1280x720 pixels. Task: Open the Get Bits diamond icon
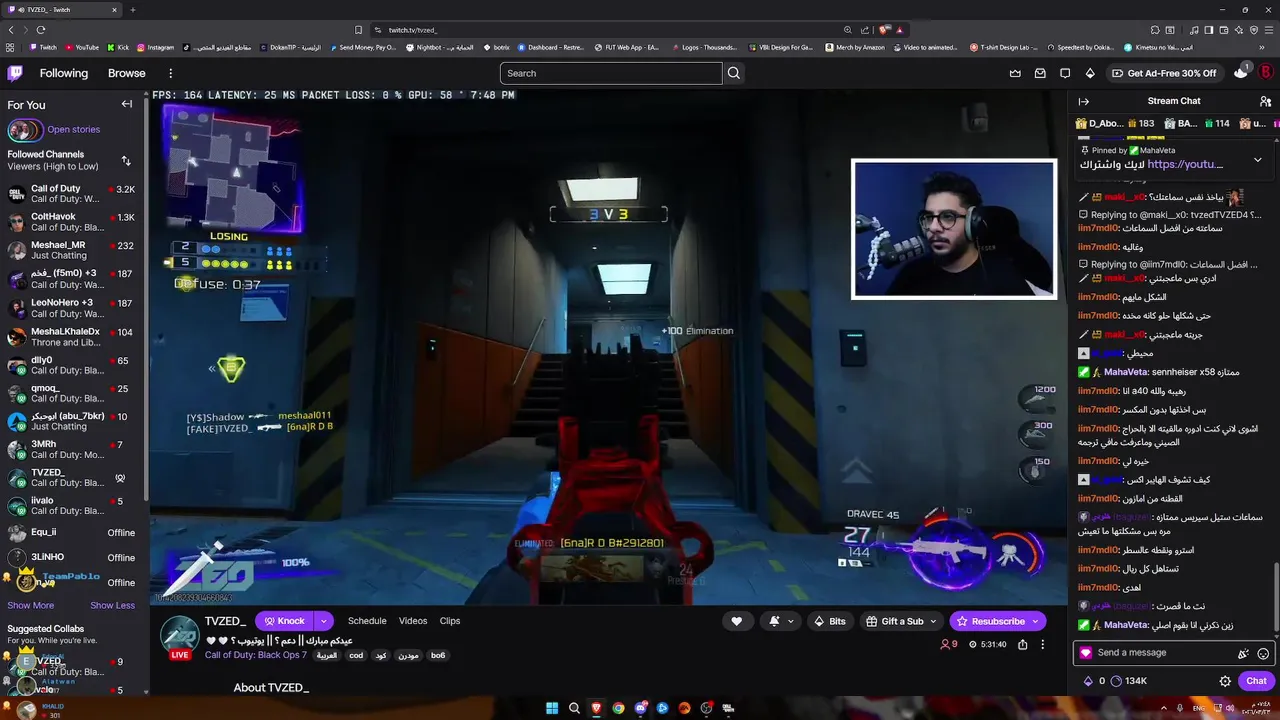pos(1090,73)
